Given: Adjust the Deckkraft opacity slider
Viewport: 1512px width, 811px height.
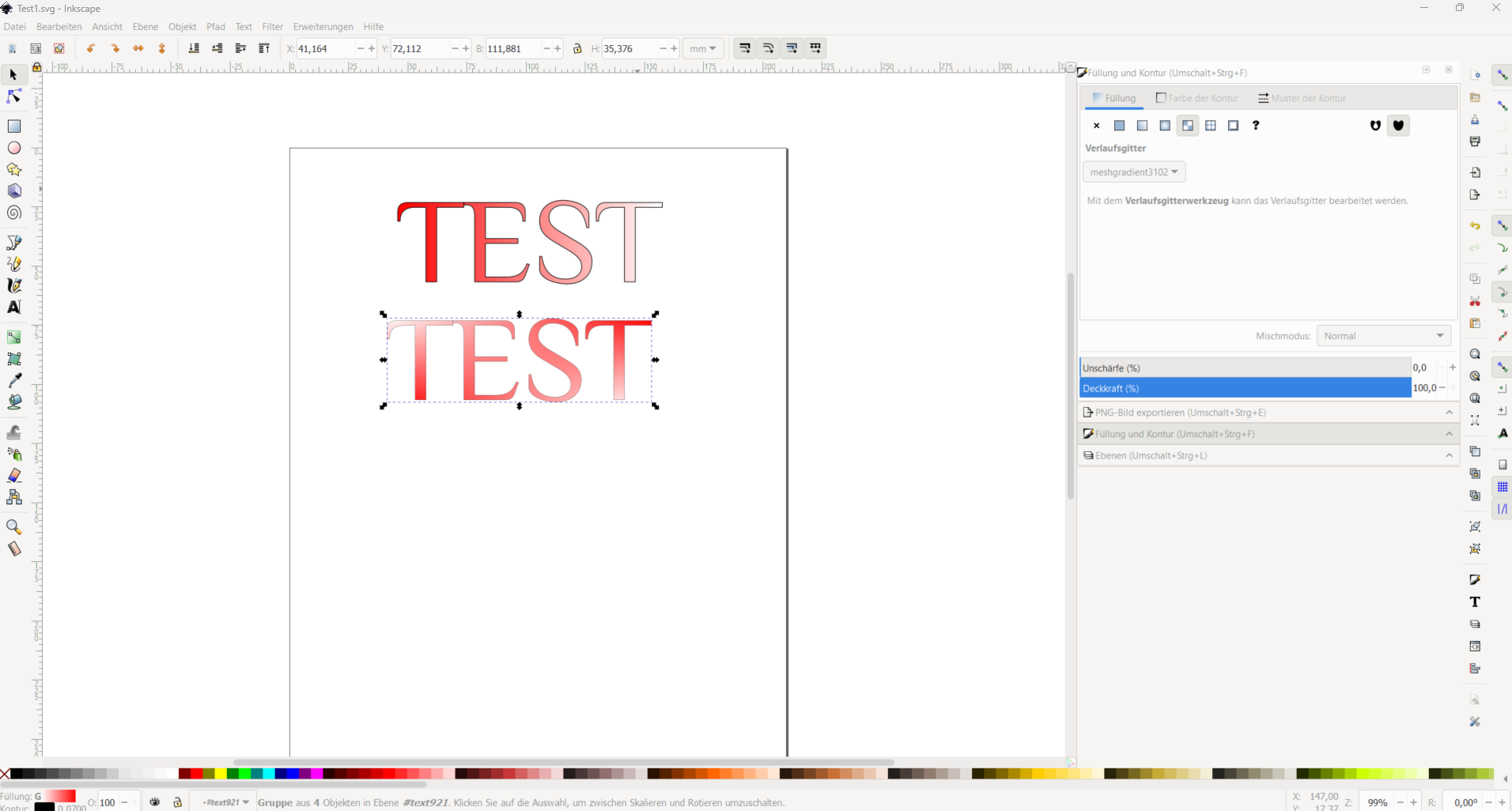Looking at the screenshot, I should 1245,388.
